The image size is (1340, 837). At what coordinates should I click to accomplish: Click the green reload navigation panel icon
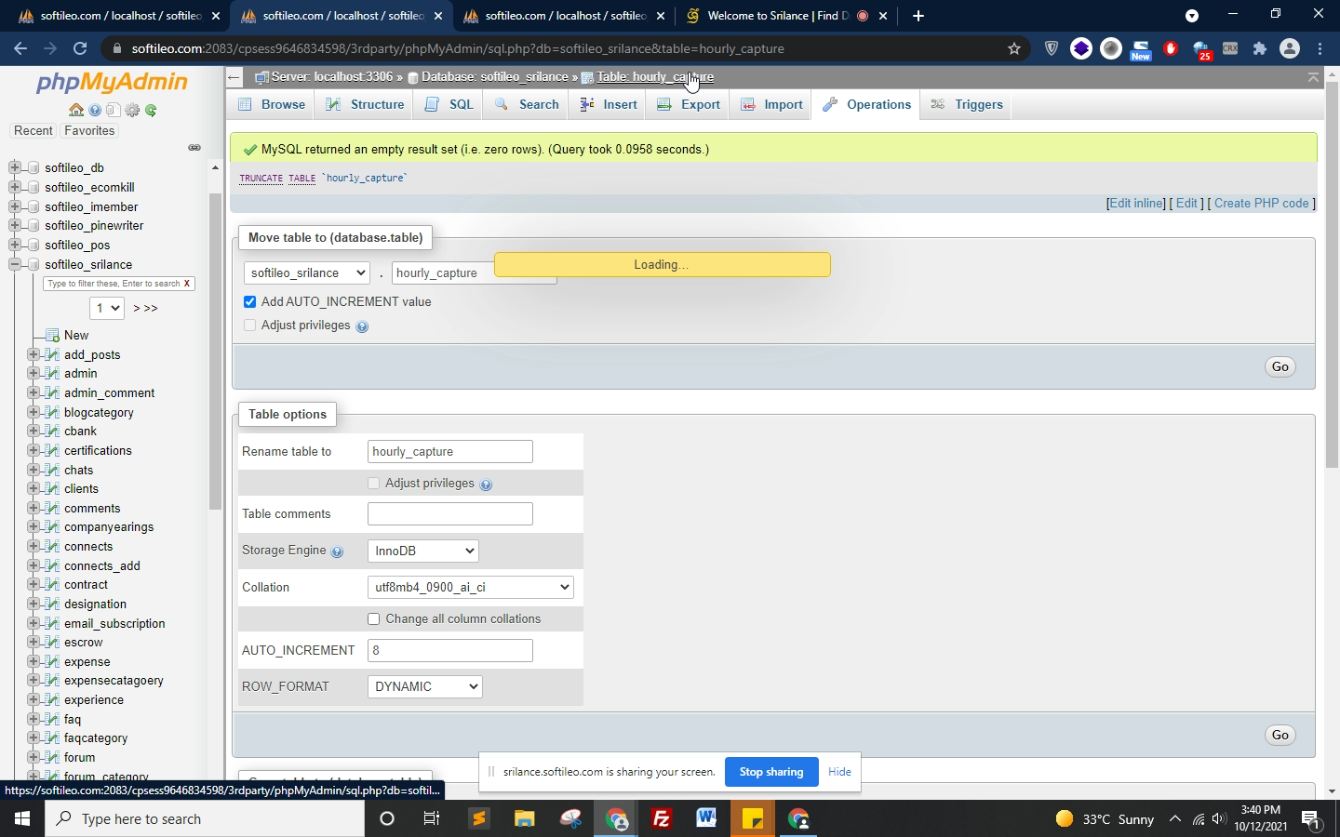click(x=151, y=110)
